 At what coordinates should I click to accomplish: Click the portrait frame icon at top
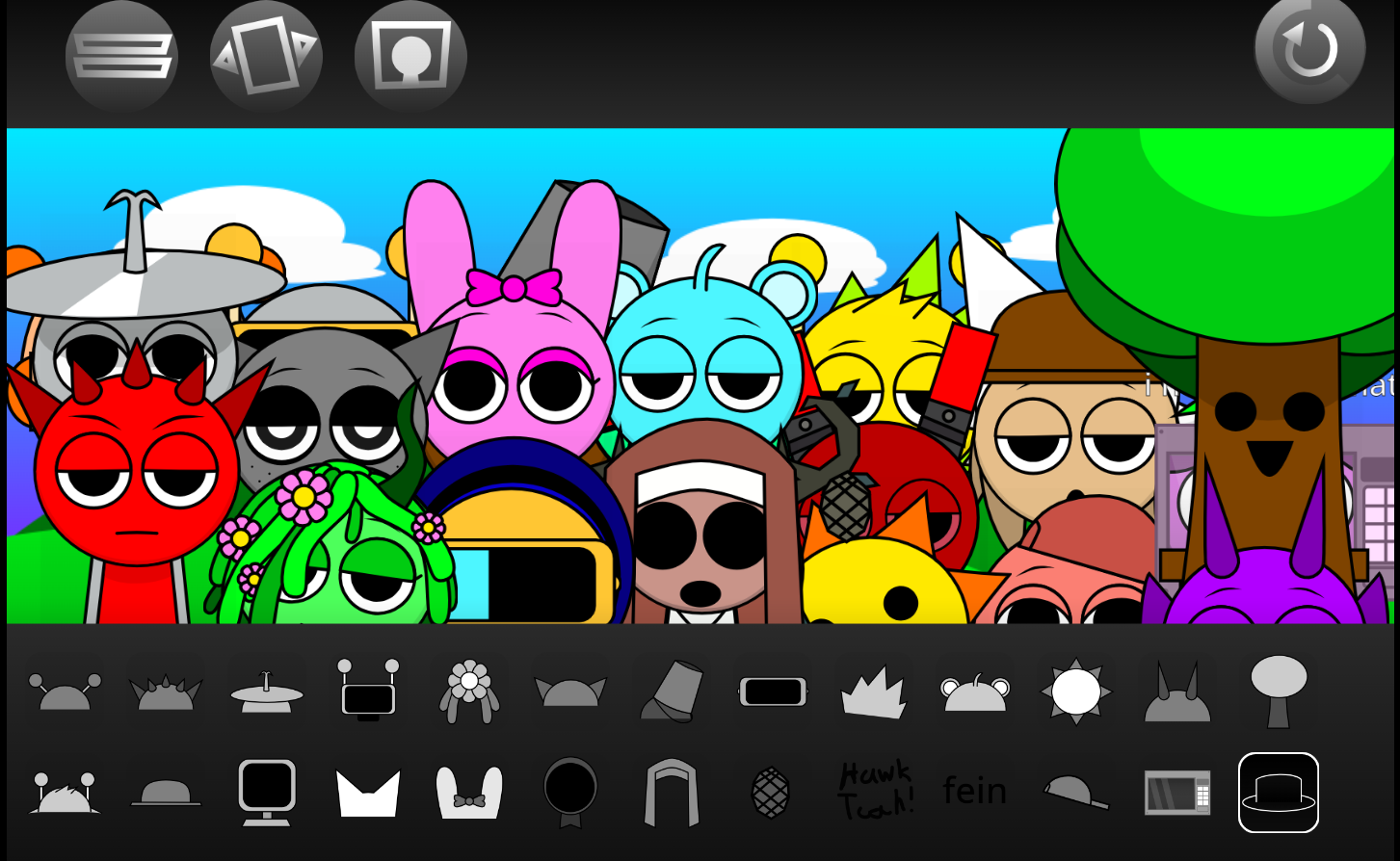(x=410, y=56)
